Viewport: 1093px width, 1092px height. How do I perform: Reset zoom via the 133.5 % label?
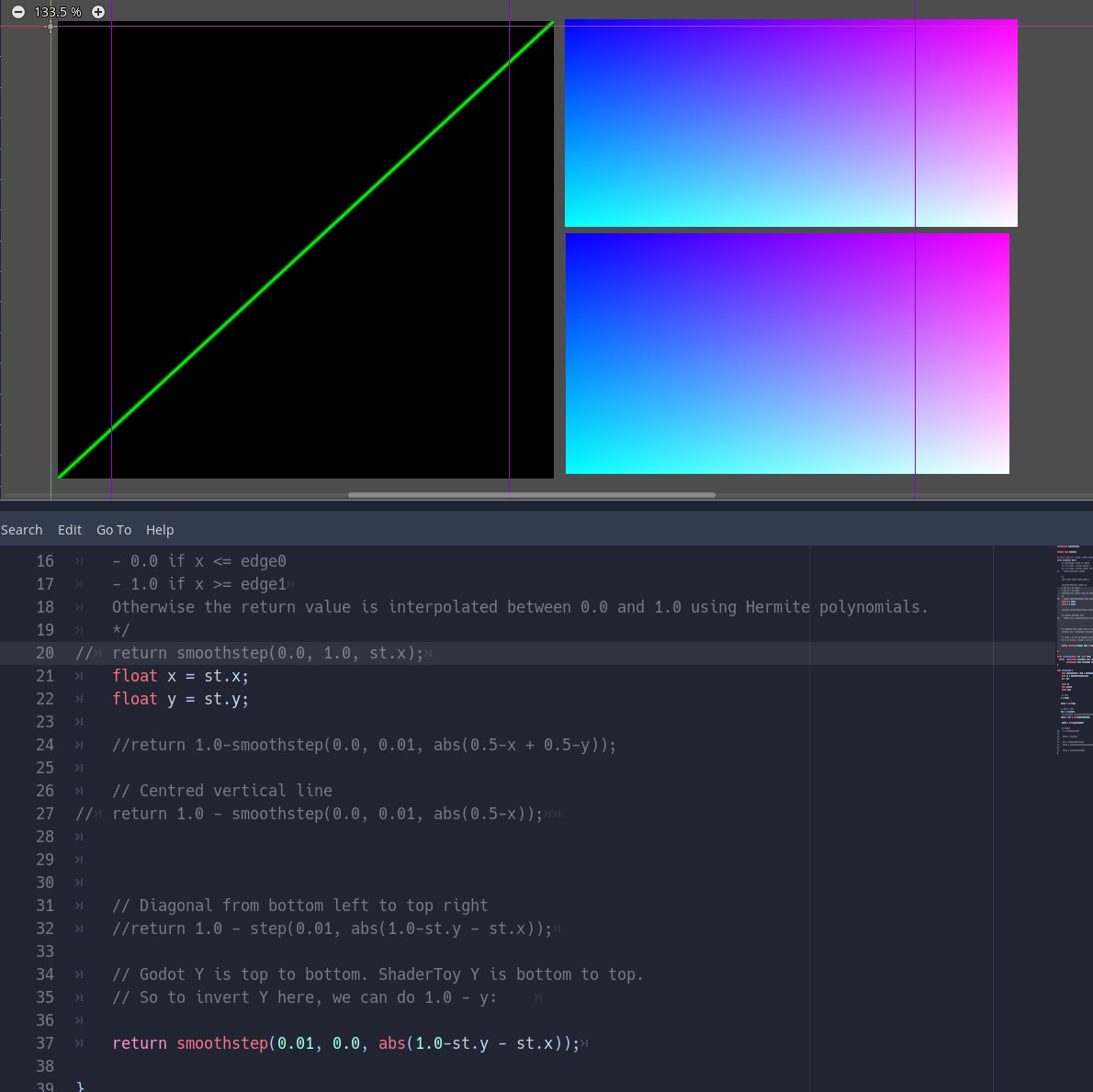tap(57, 12)
